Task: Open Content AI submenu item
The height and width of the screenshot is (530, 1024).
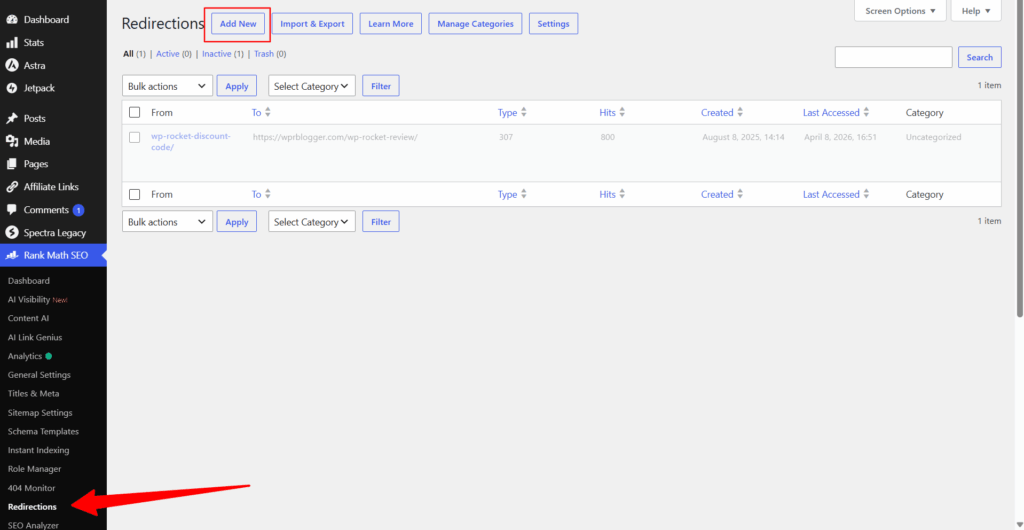Action: (28, 319)
